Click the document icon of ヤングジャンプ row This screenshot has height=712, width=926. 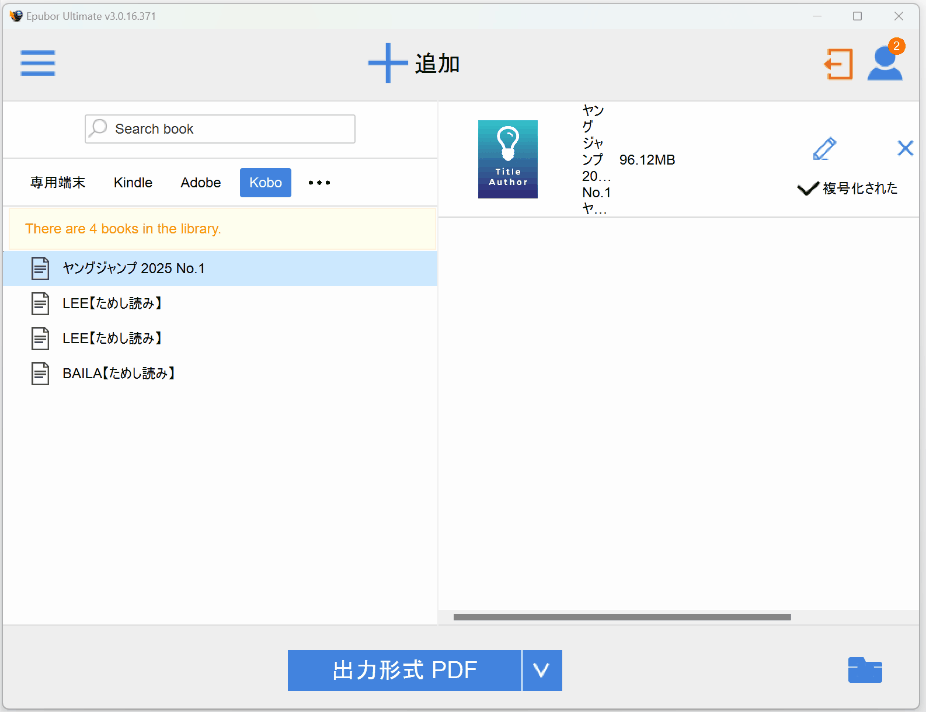point(40,269)
